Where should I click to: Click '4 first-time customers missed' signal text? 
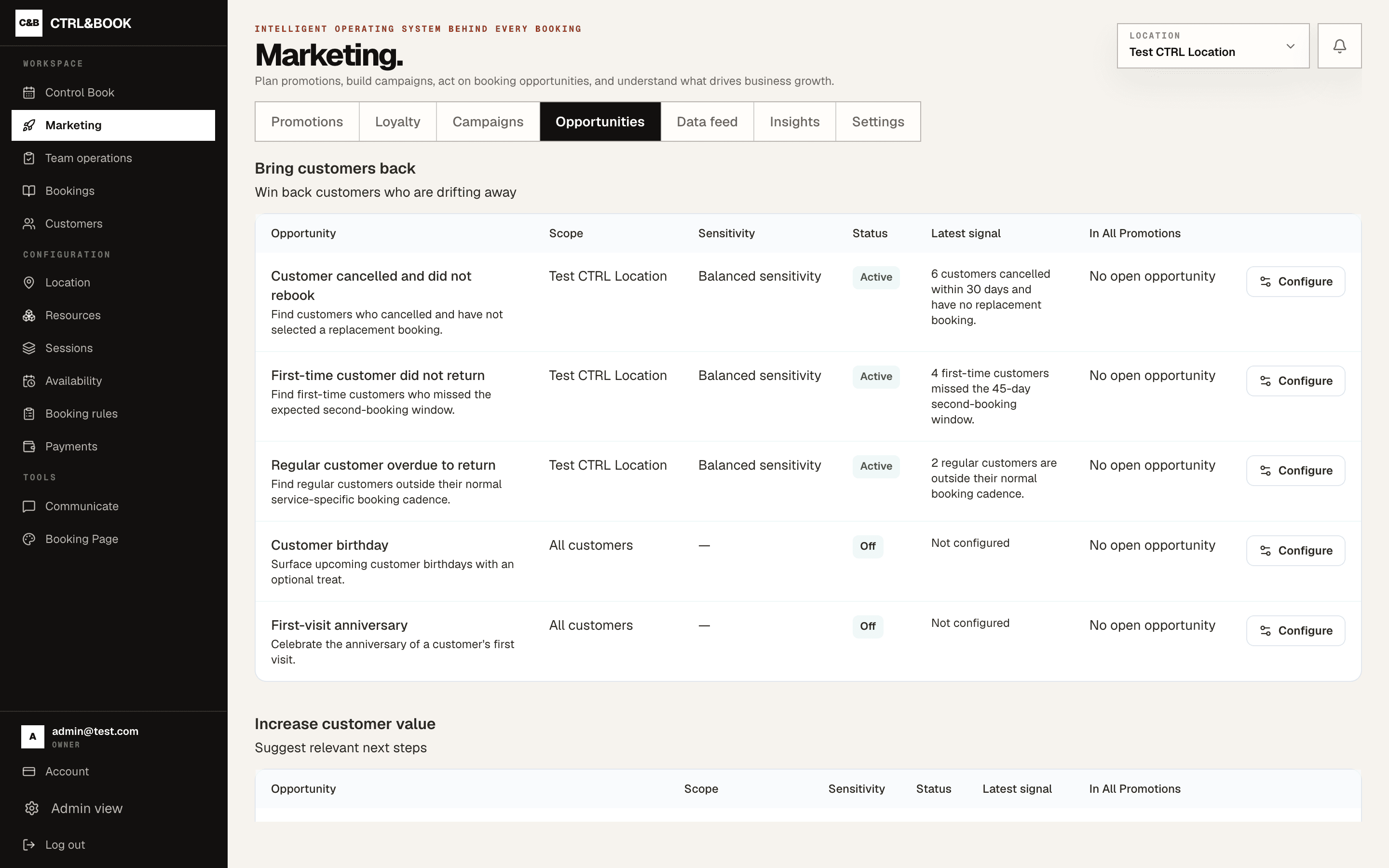[990, 396]
